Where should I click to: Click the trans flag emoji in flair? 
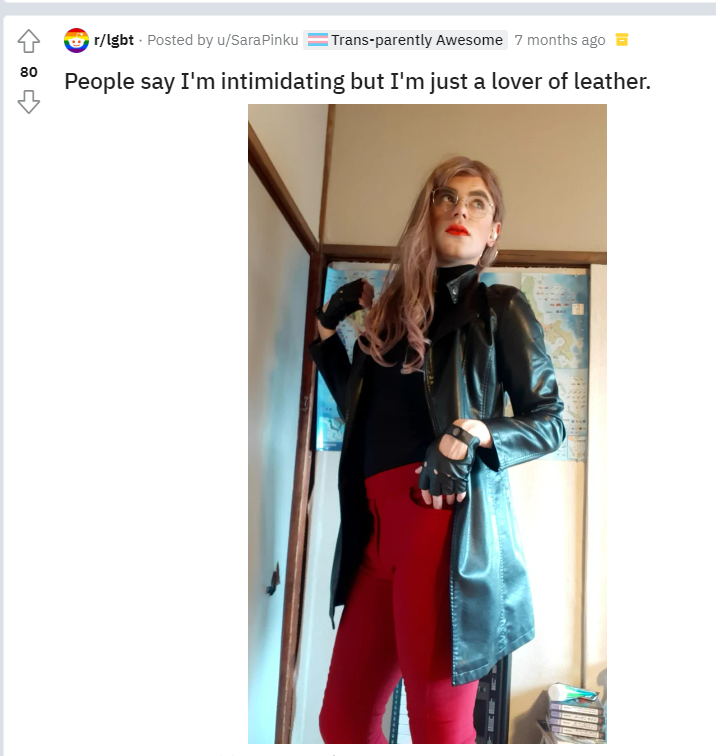(318, 40)
